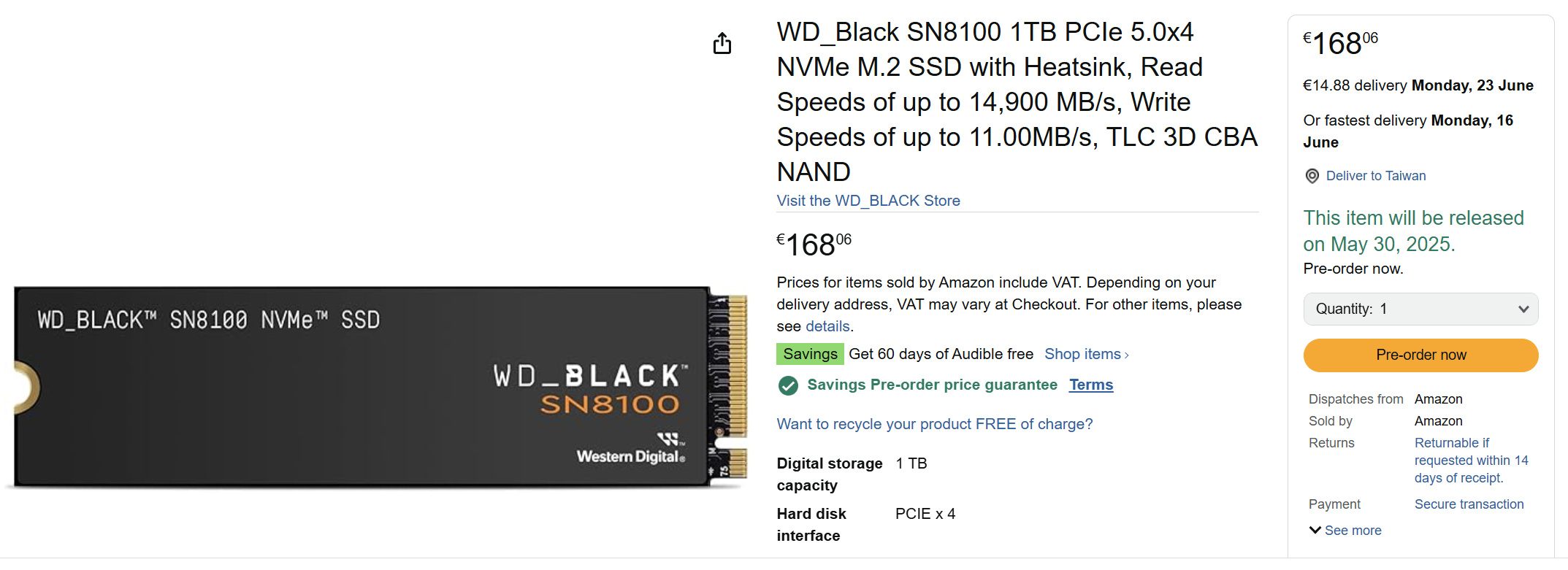Click the Audible 60 days free offer text

pos(941,354)
